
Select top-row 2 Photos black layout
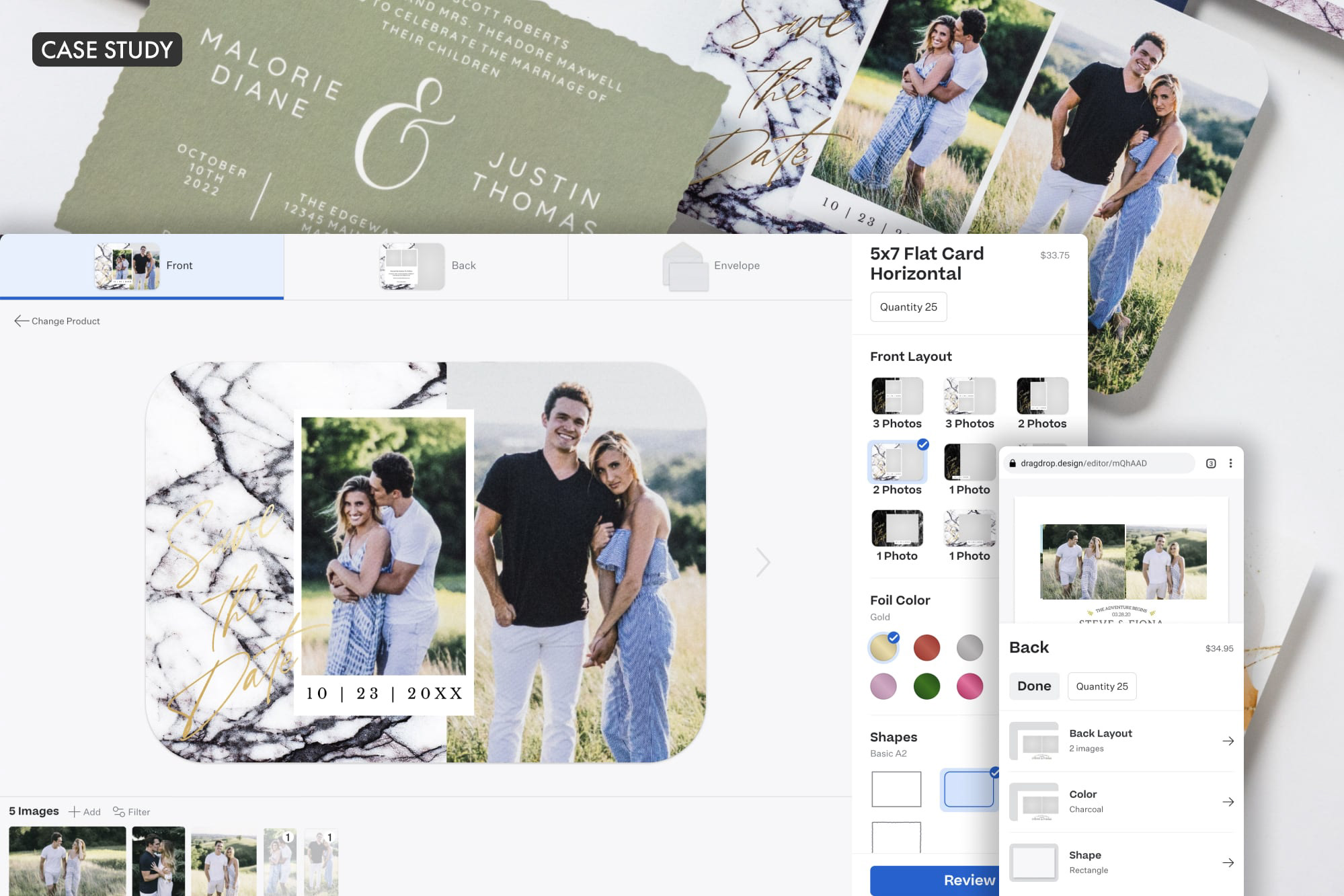(1042, 395)
